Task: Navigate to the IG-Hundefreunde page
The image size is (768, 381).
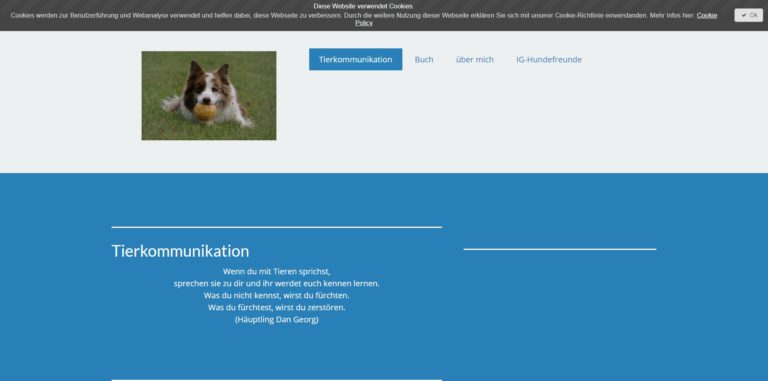Action: coord(549,59)
